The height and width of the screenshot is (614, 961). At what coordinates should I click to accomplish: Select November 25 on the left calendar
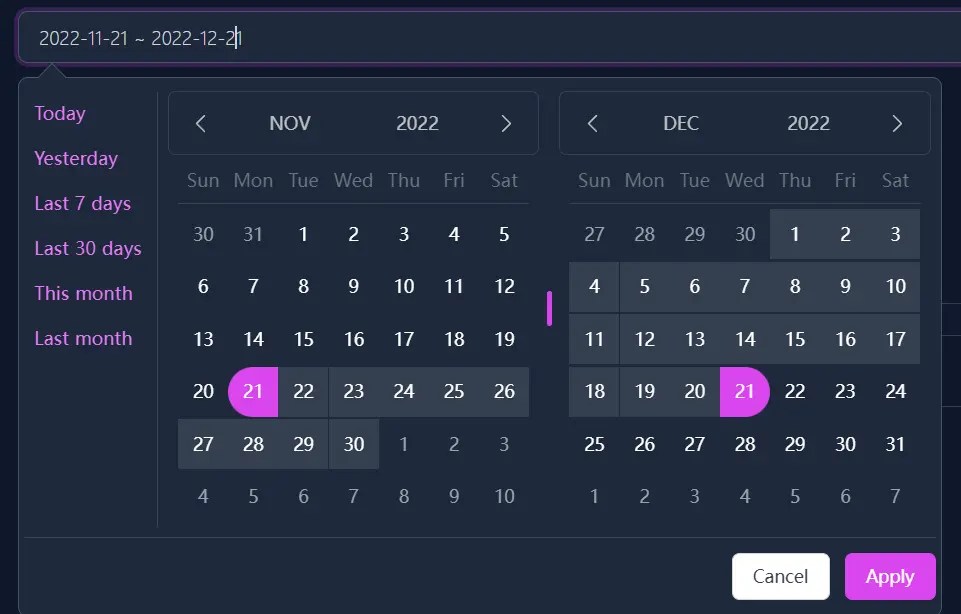[454, 391]
